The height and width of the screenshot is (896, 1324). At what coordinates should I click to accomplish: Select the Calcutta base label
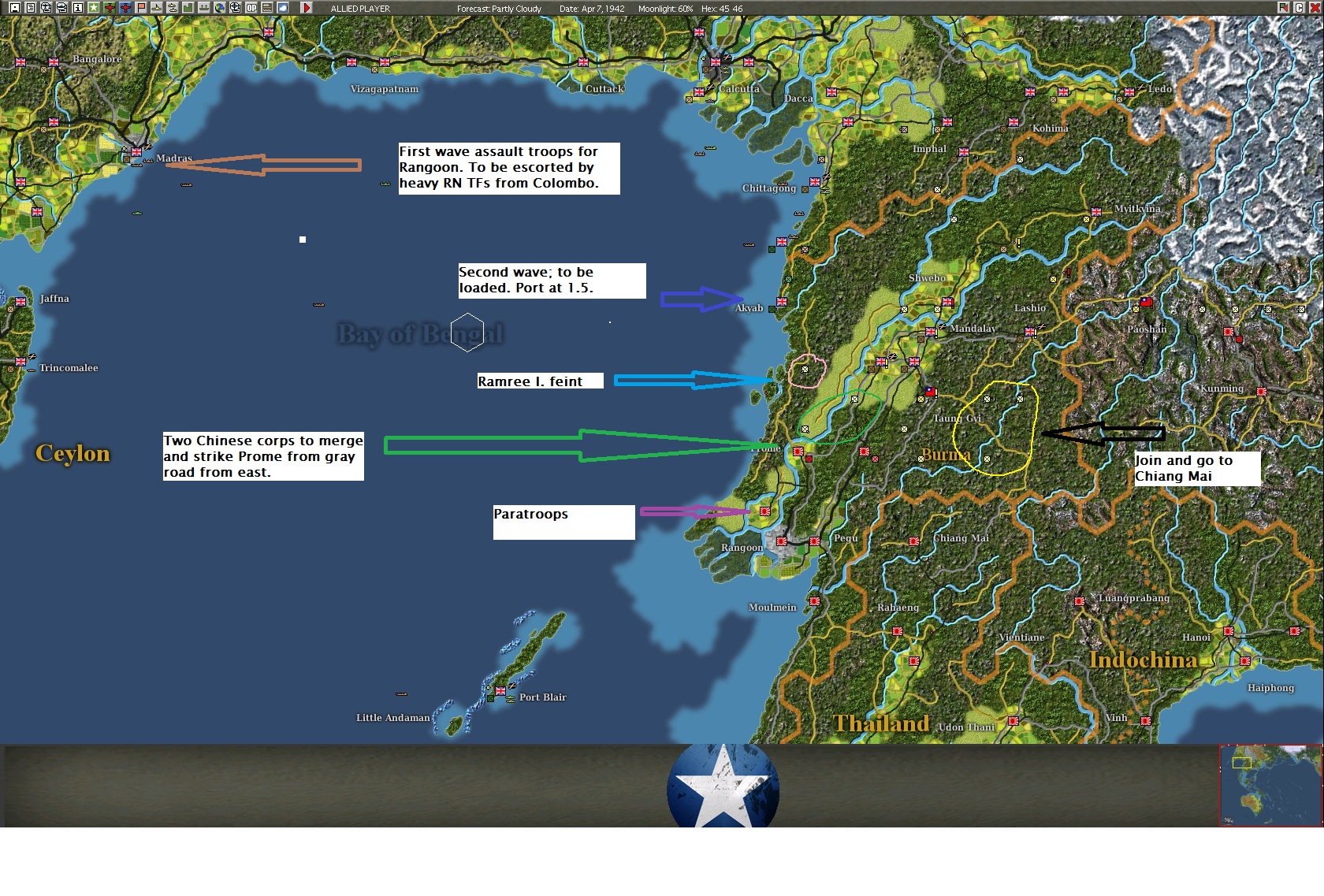[739, 89]
